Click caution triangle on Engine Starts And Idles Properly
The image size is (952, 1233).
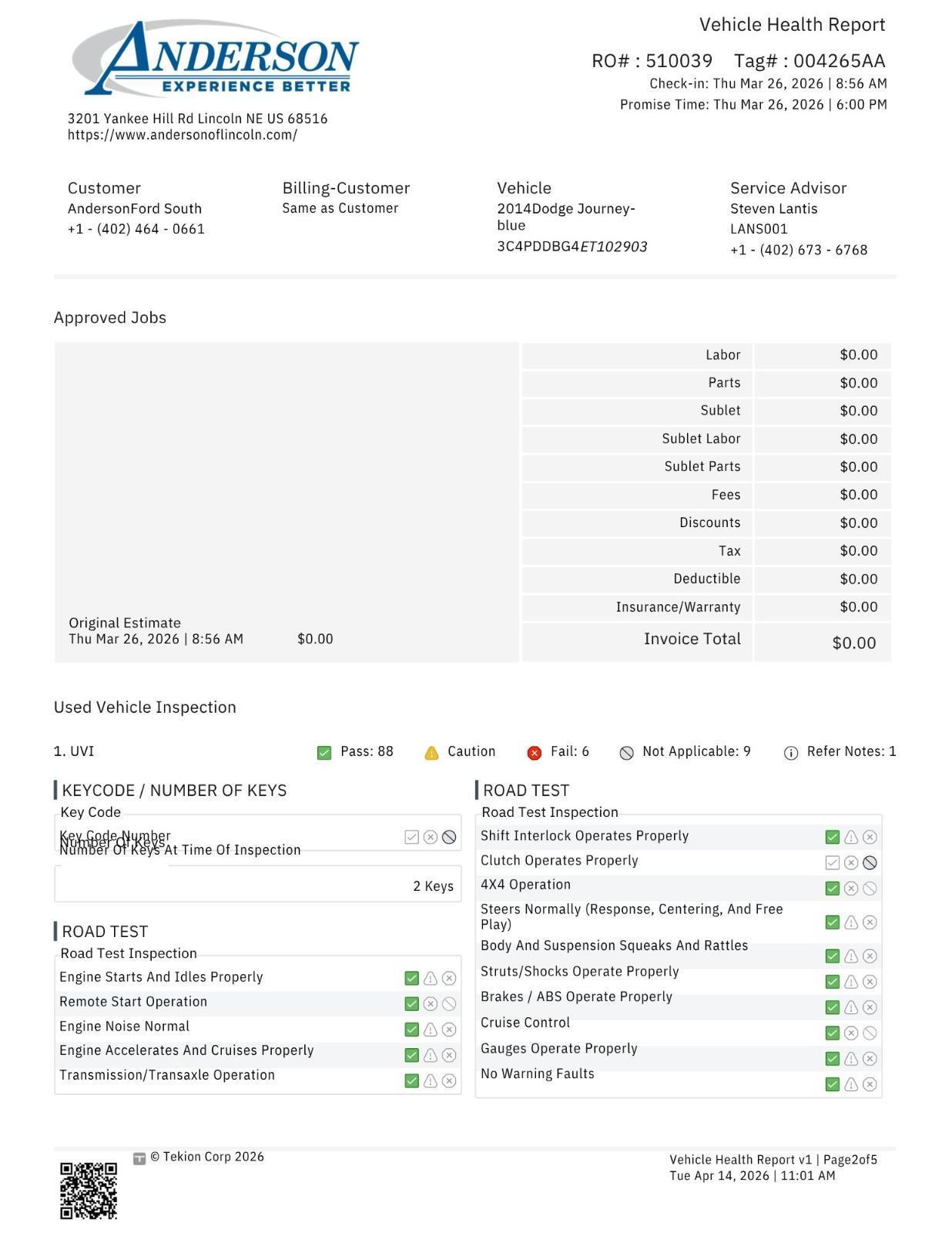click(431, 978)
